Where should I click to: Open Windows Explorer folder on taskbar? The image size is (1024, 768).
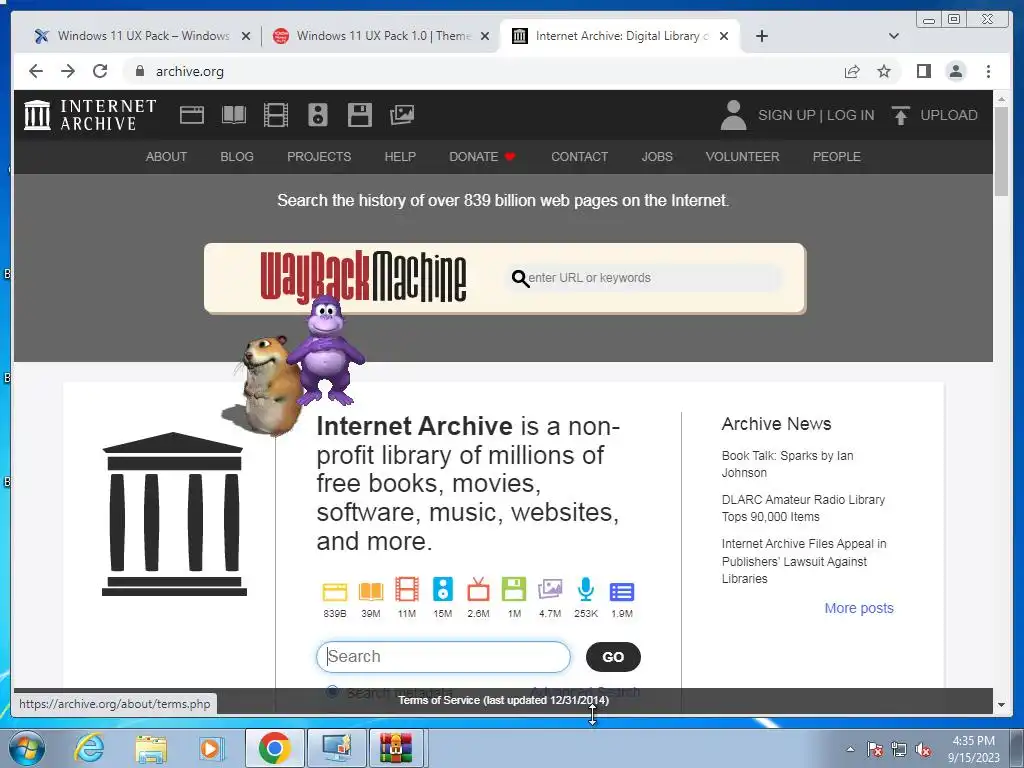tap(151, 748)
